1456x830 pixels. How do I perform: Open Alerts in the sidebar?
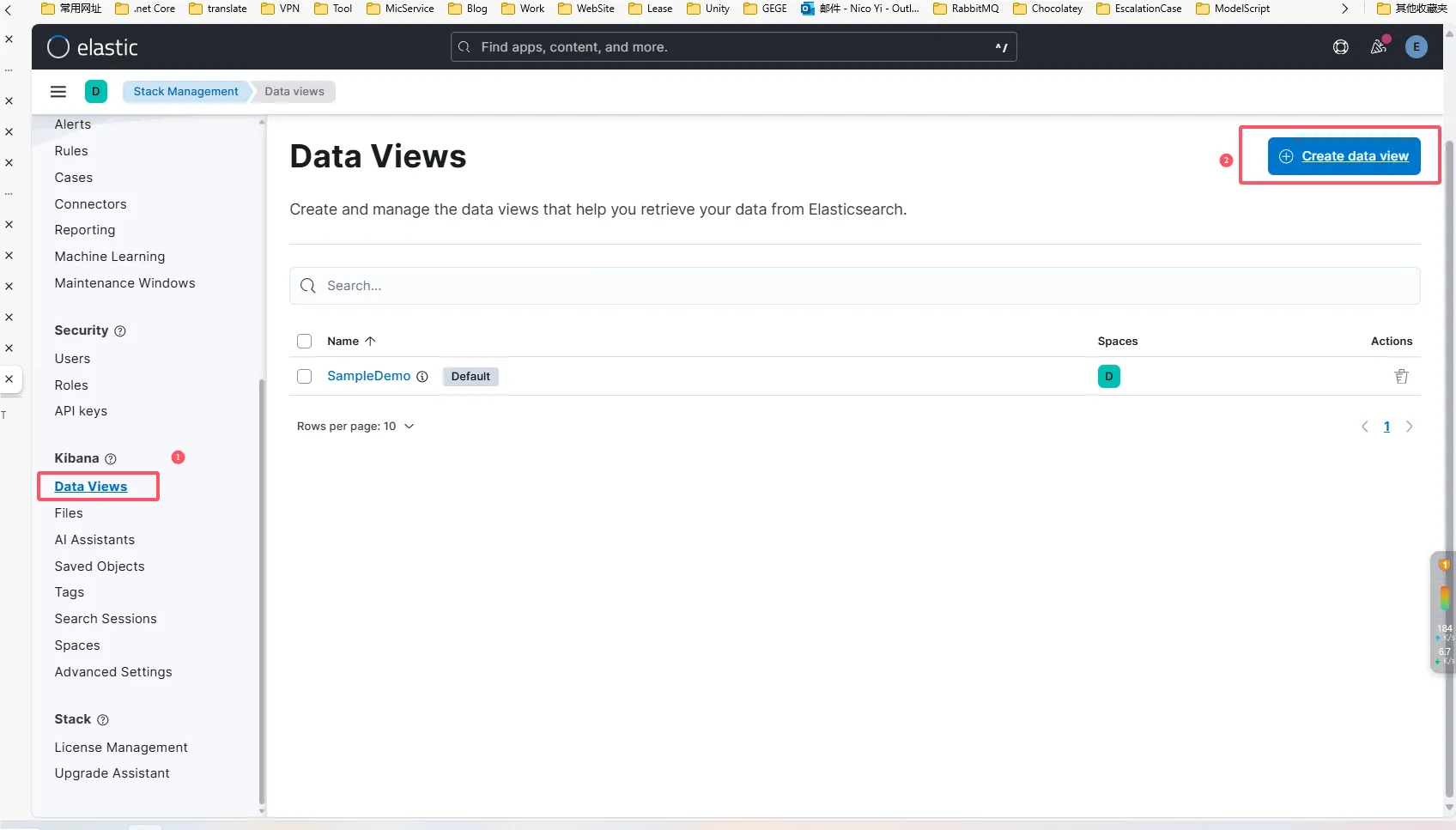[x=73, y=124]
